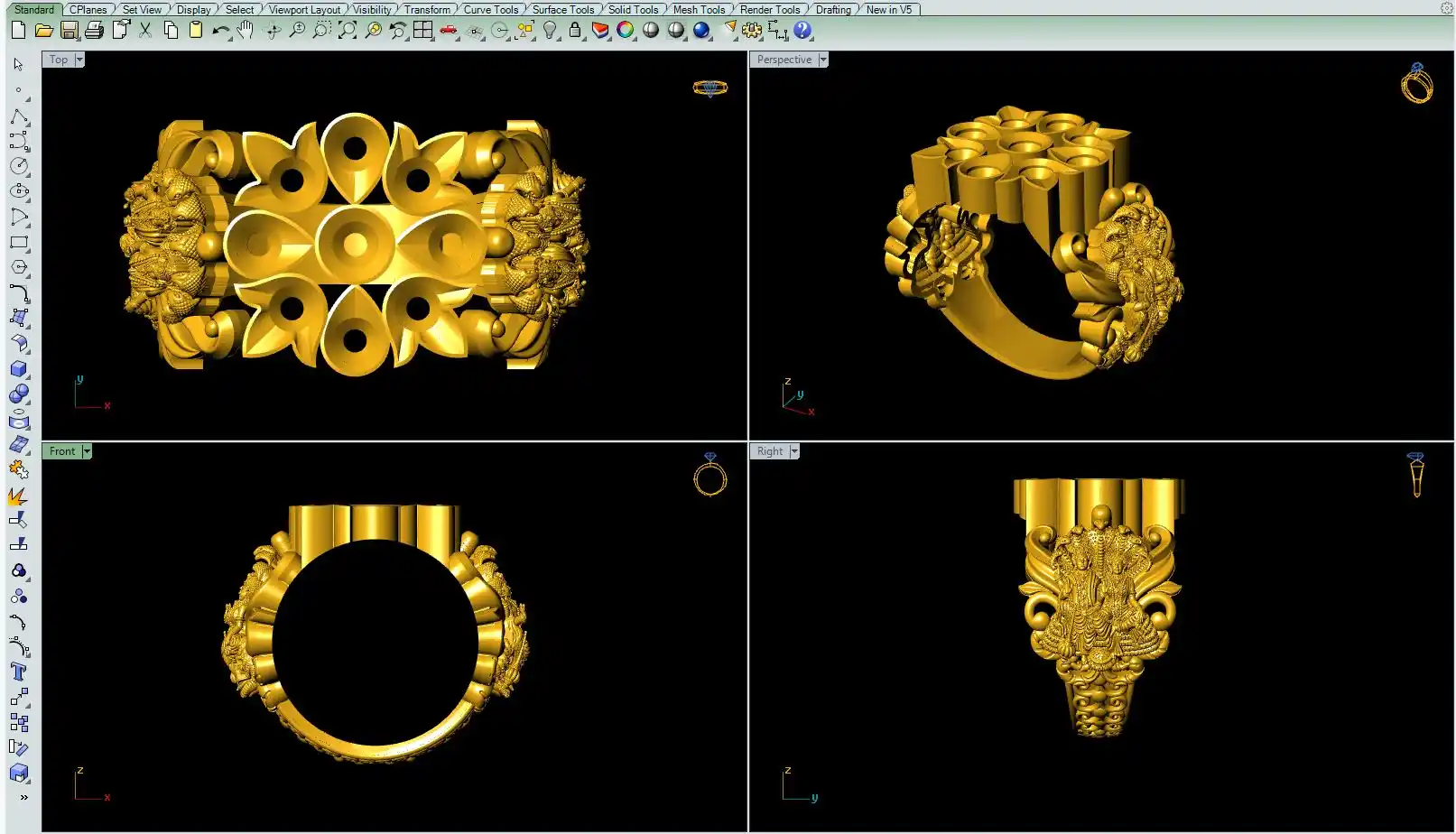This screenshot has width=1456, height=834.
Task: Pick the Text object tool
Action: point(19,672)
